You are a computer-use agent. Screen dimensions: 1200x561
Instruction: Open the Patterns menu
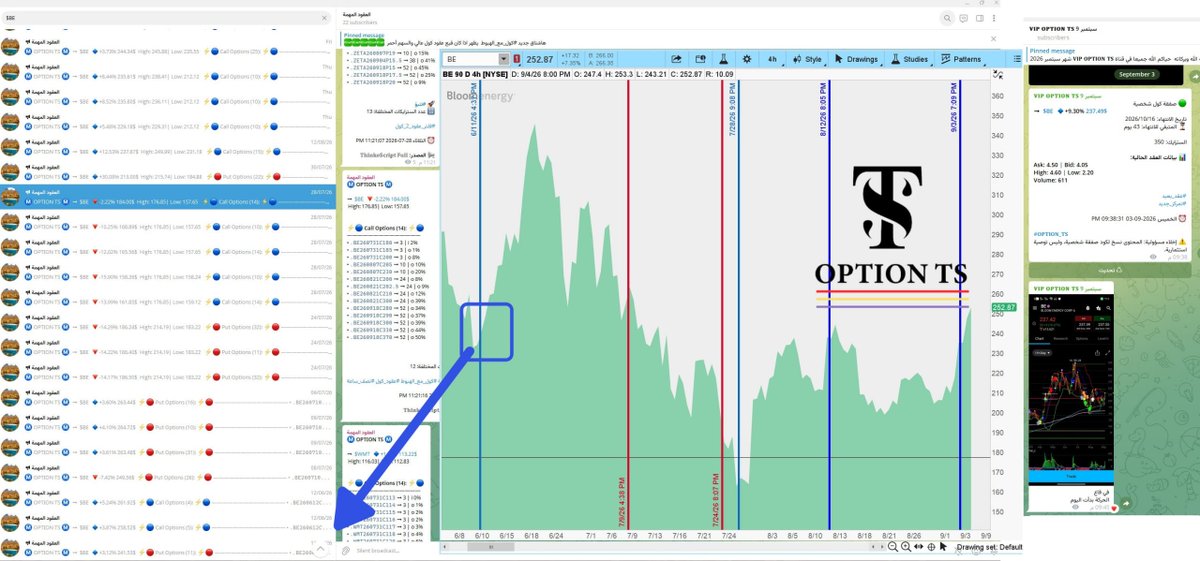(961, 59)
